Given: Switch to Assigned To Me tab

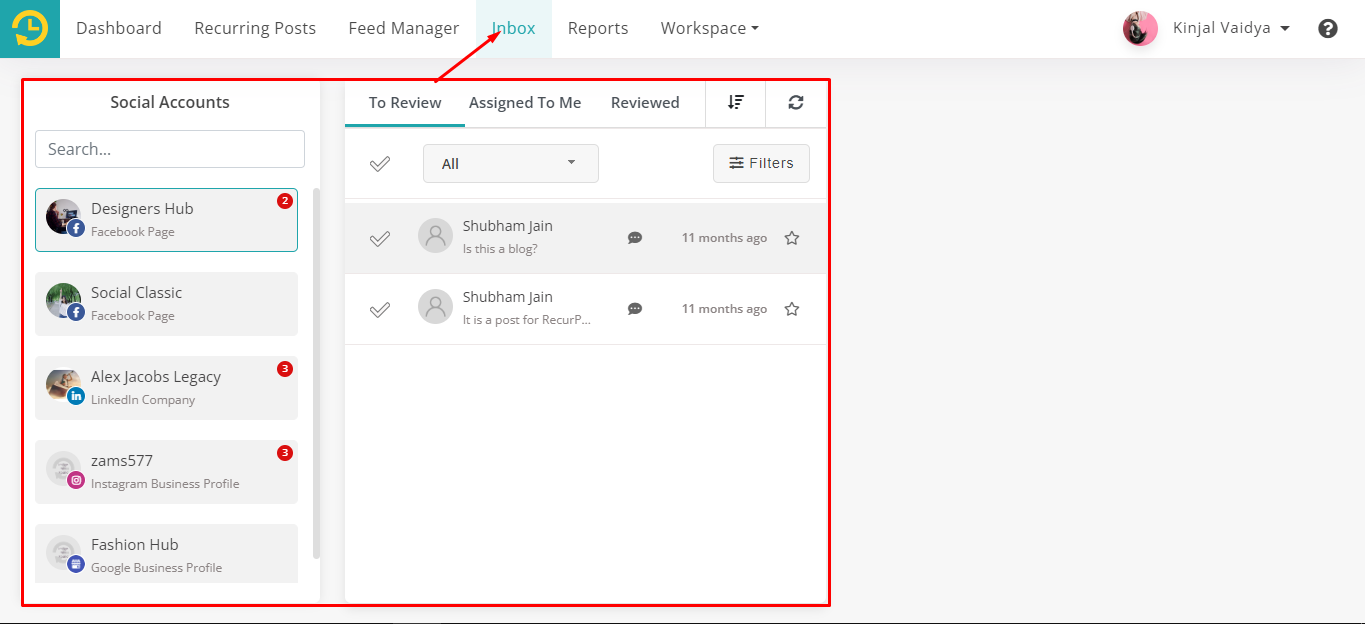Looking at the screenshot, I should tap(525, 102).
